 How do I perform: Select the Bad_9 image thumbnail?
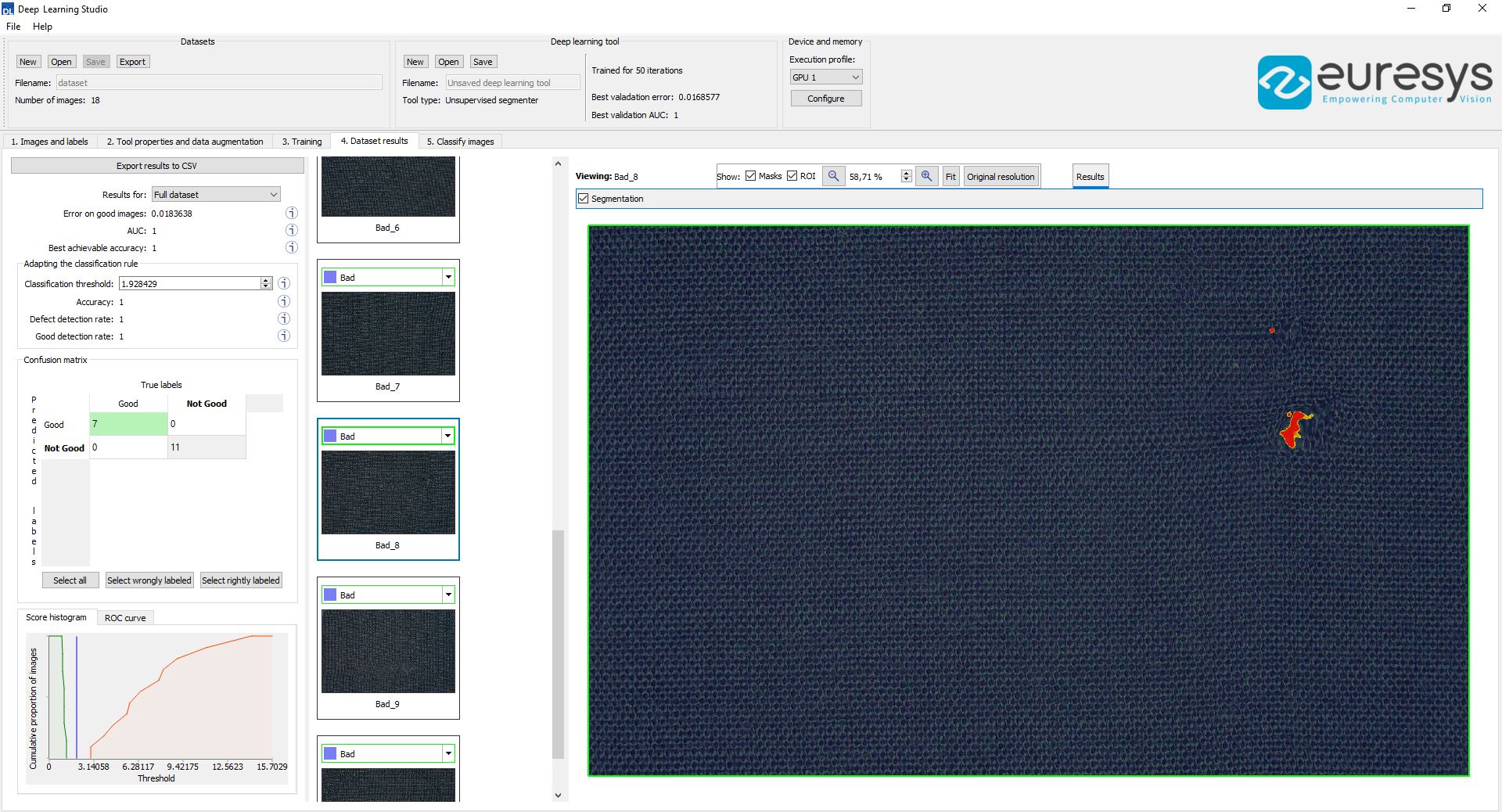(x=388, y=652)
